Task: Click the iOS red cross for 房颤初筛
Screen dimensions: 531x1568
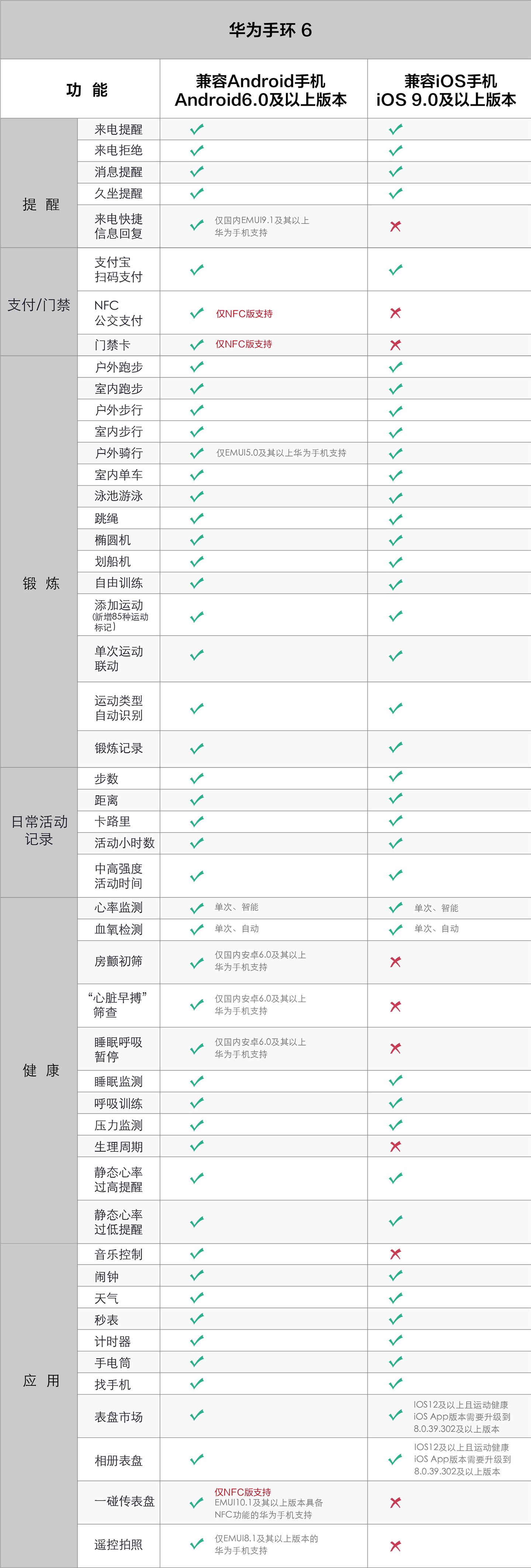Action: pyautogui.click(x=395, y=962)
